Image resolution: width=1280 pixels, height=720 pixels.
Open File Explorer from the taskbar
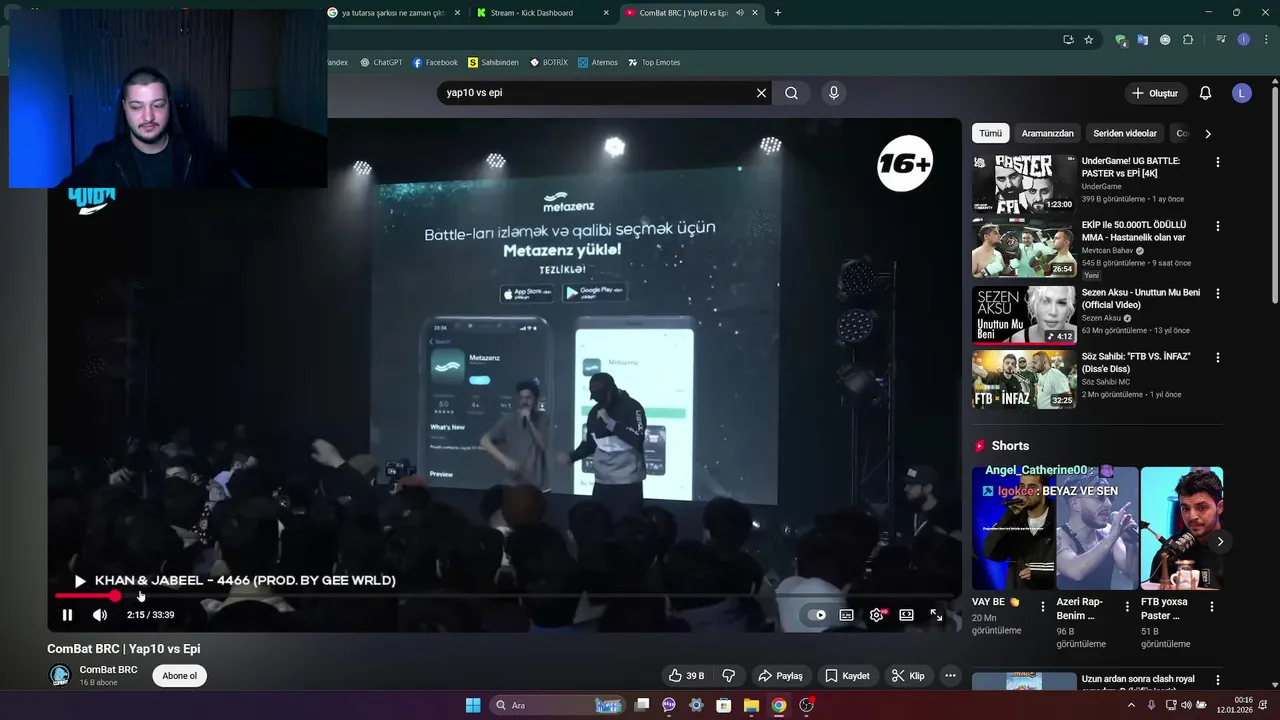751,705
